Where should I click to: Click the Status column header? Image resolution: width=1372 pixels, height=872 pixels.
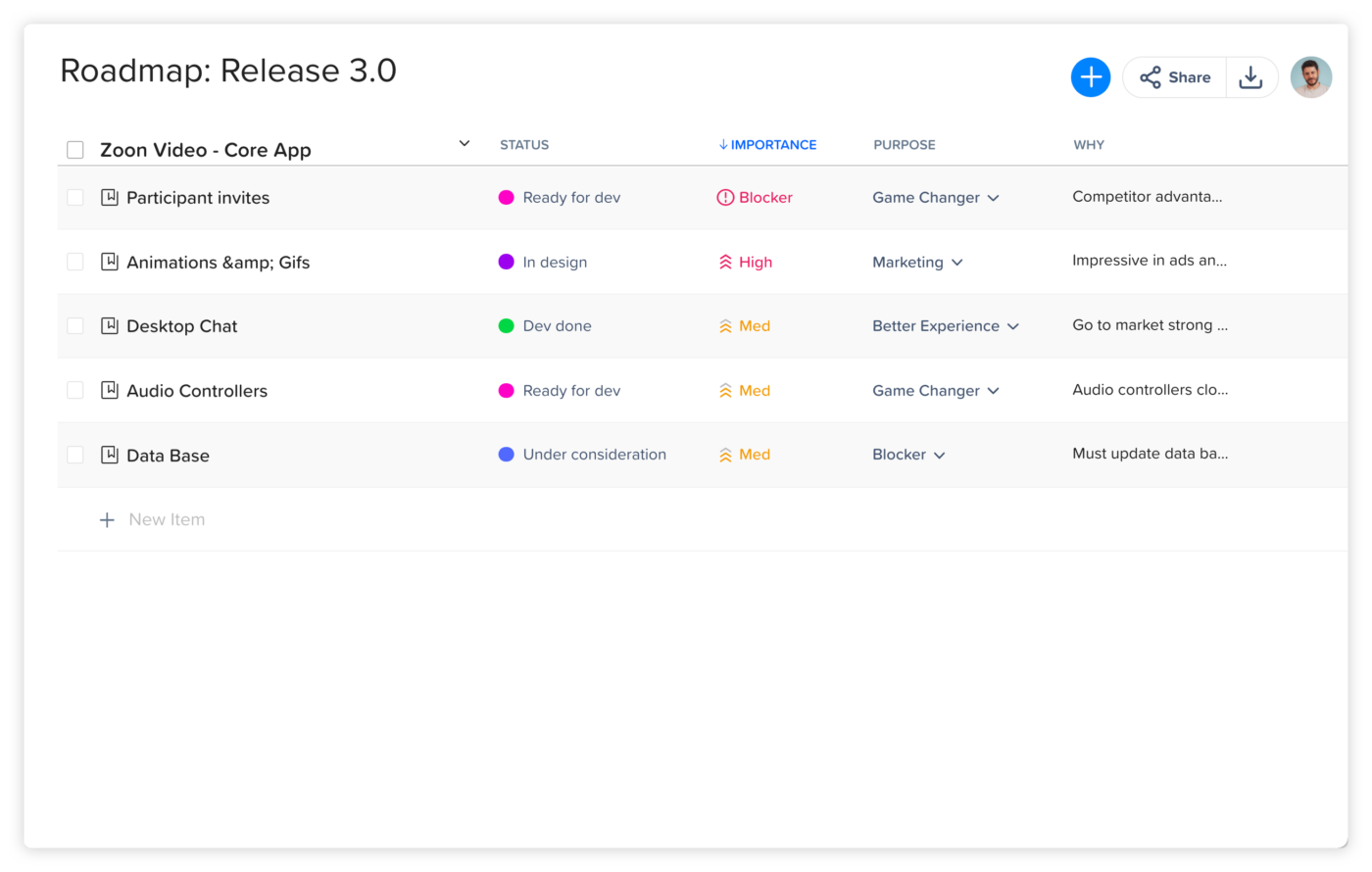click(x=524, y=144)
